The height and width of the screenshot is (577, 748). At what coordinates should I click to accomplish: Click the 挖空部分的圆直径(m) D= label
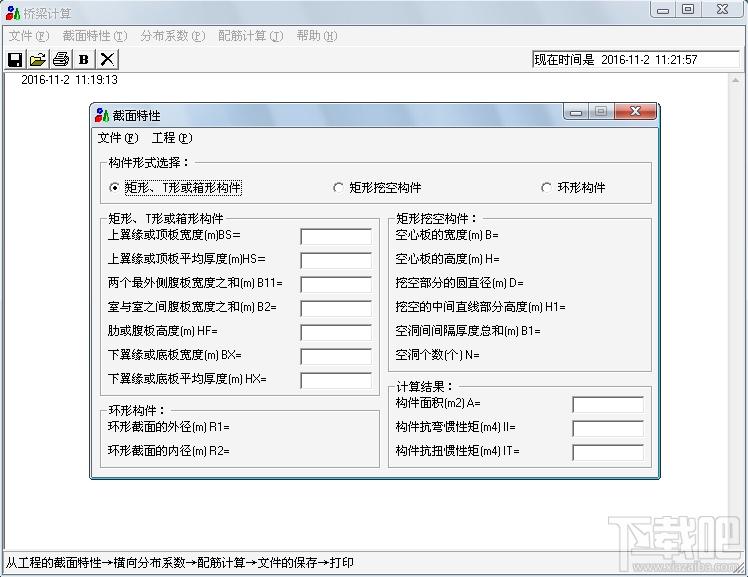[459, 283]
